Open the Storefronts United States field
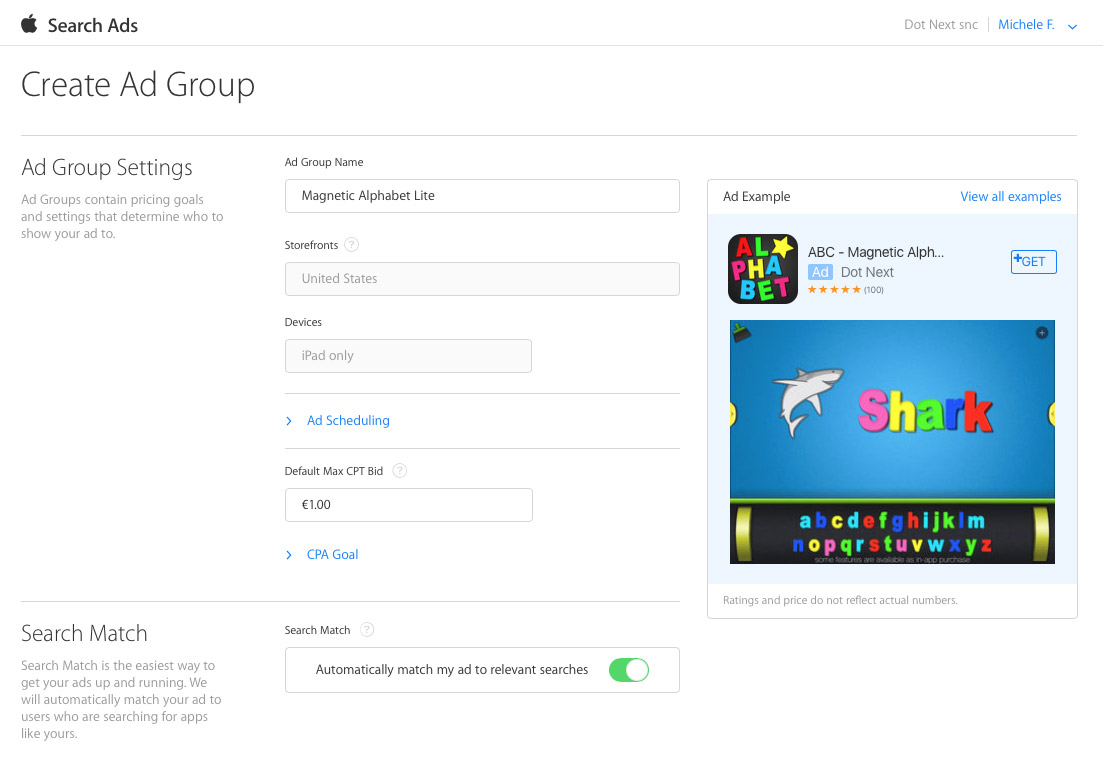 pos(482,279)
